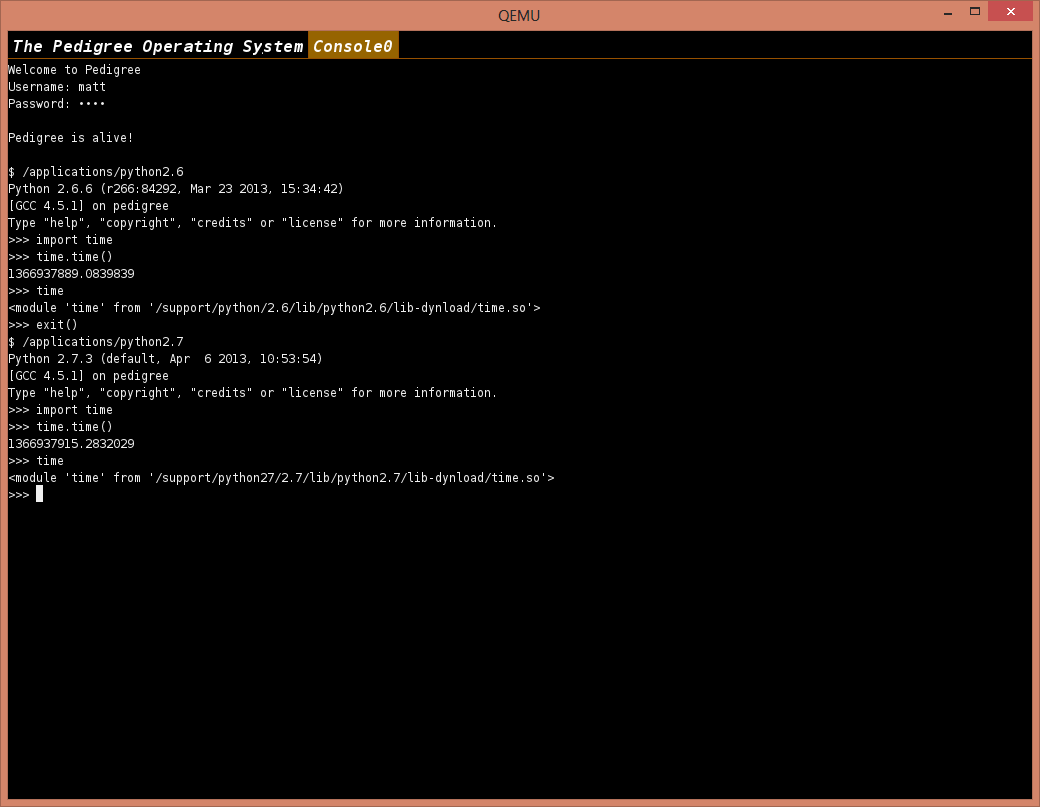
Task: Select the Console0 tab
Action: click(x=353, y=46)
